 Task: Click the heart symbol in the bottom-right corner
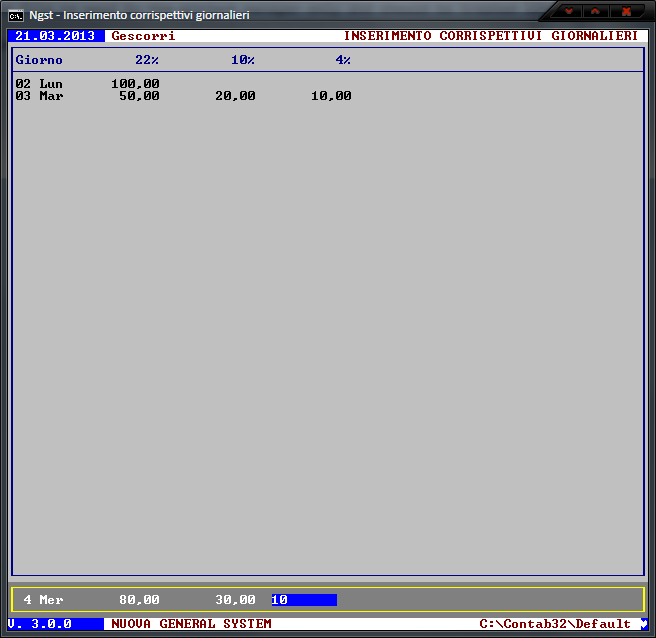coord(643,624)
